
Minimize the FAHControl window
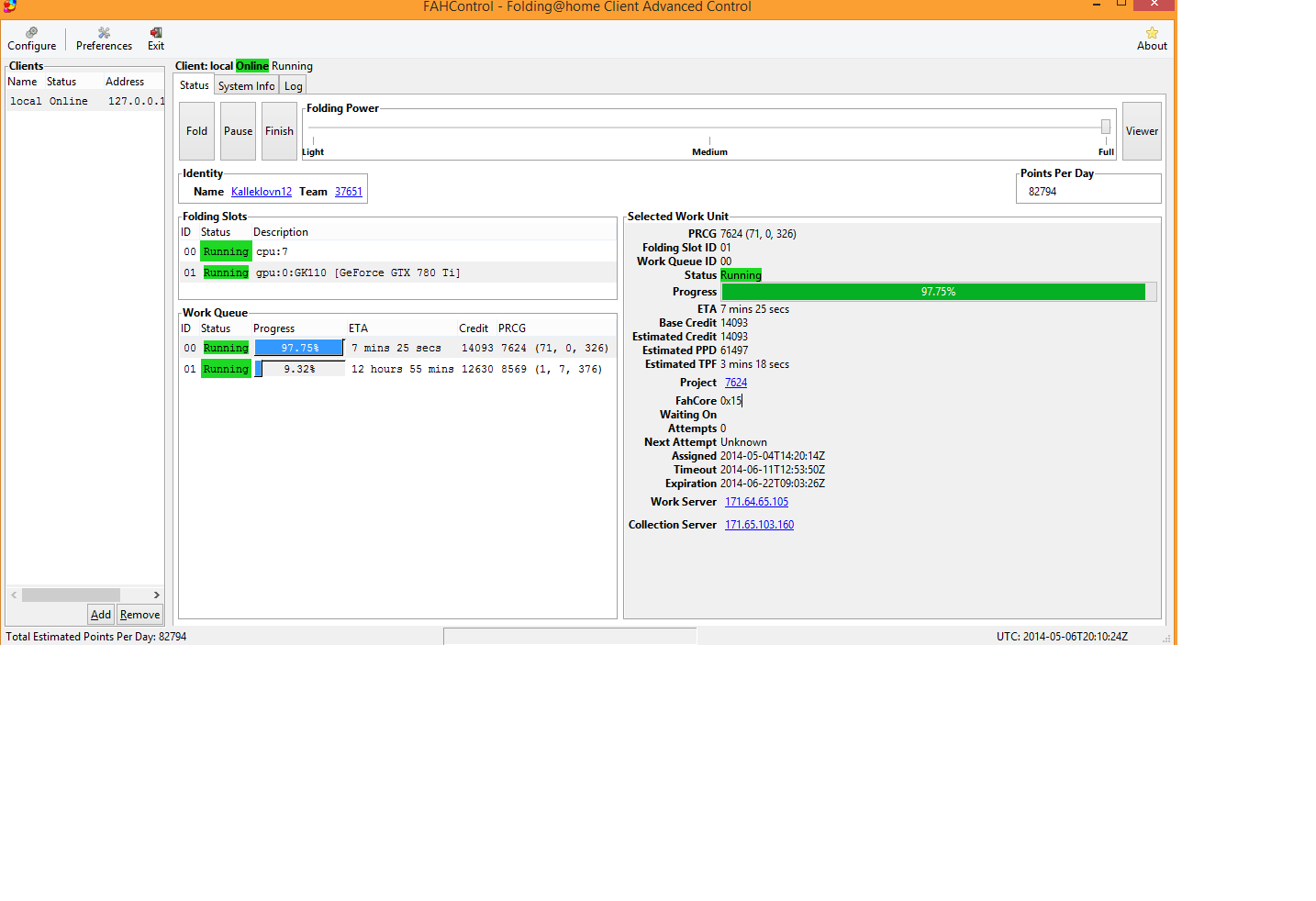click(x=1097, y=5)
